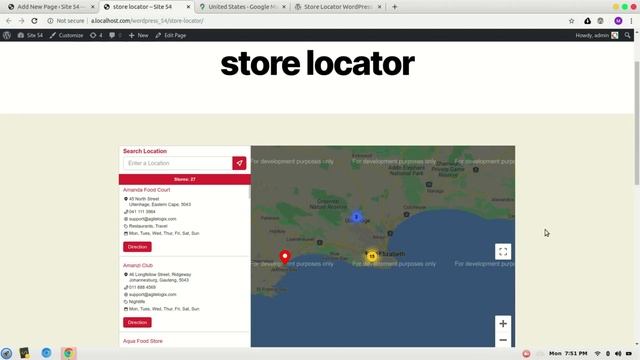Click the Stores: 27 count bar
640x360 pixels.
184,179
